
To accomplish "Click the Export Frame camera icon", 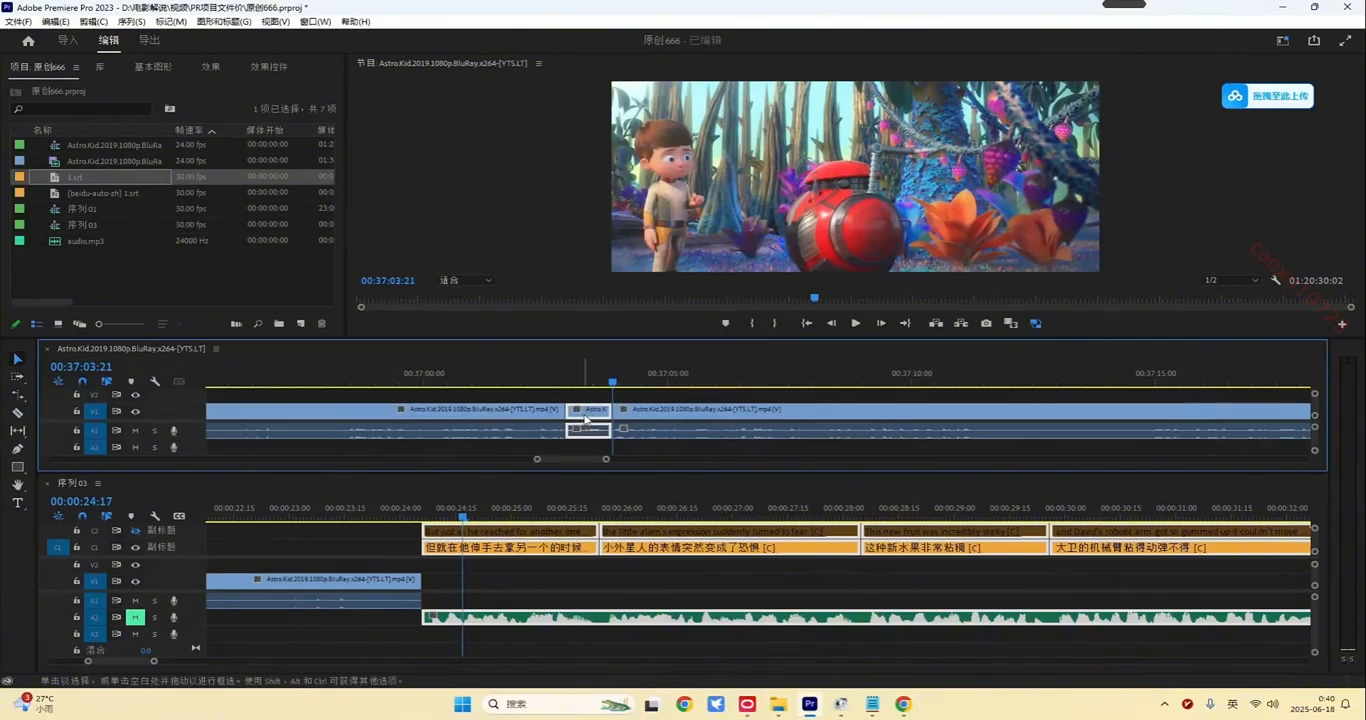I will 986,323.
